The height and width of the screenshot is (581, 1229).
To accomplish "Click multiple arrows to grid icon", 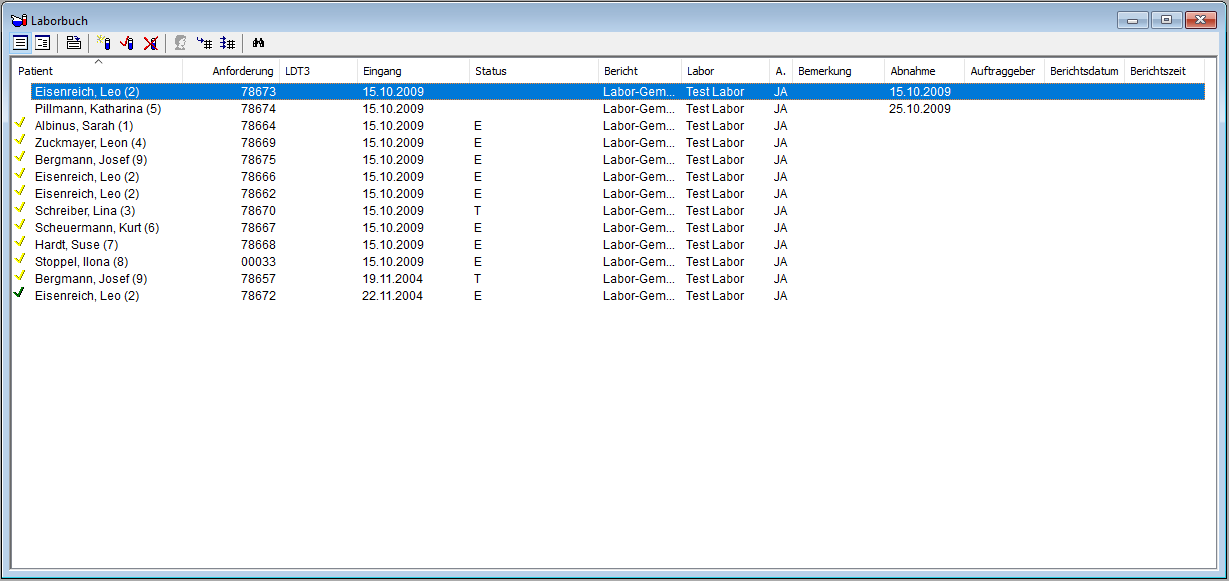I will click(x=228, y=43).
